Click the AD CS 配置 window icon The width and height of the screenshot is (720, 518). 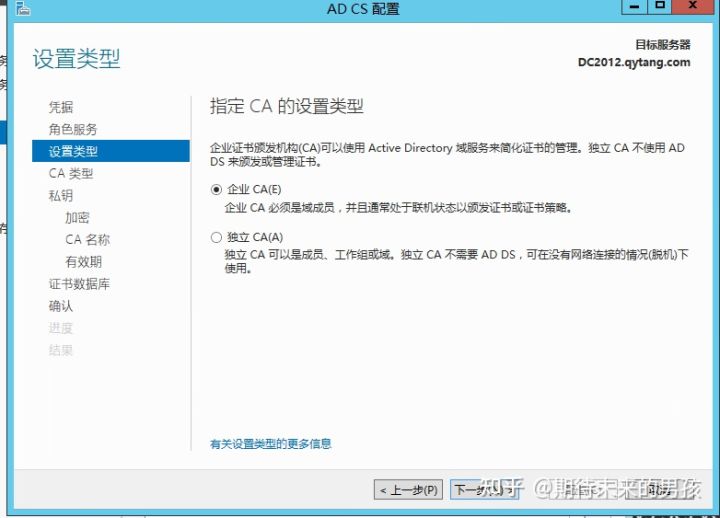click(23, 8)
